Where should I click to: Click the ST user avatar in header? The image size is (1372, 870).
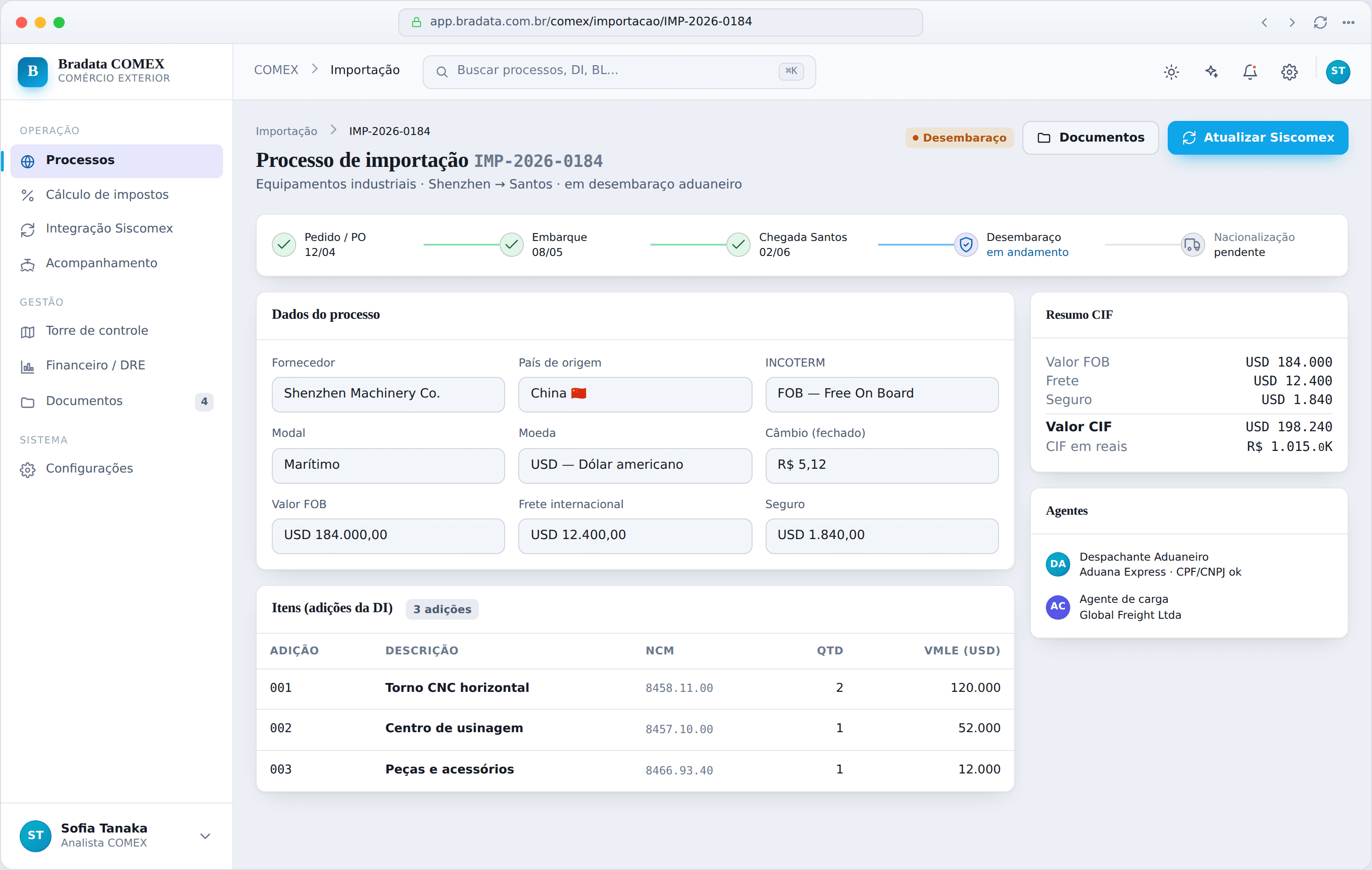[1338, 71]
